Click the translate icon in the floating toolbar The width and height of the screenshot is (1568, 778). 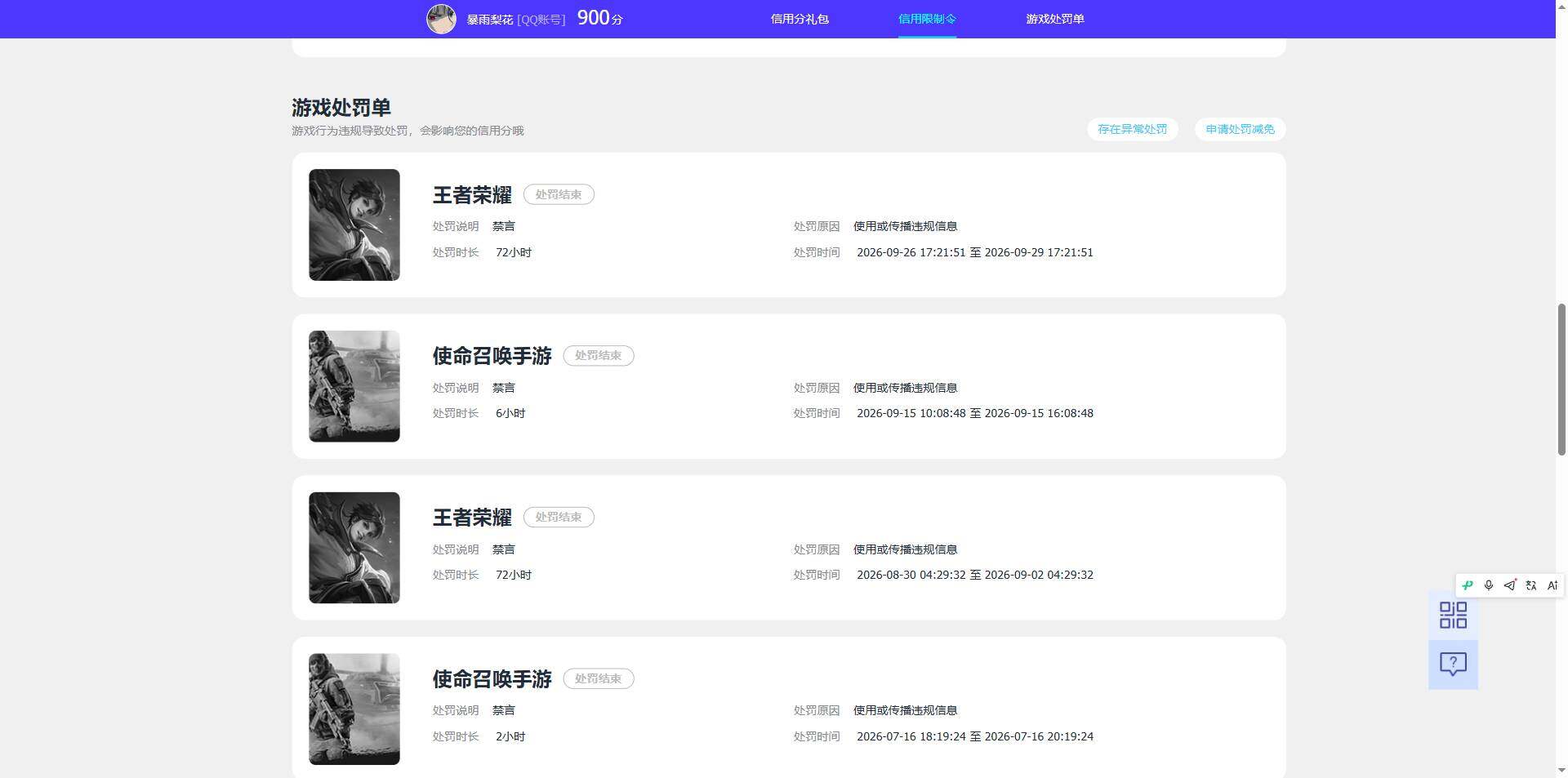tap(1531, 585)
